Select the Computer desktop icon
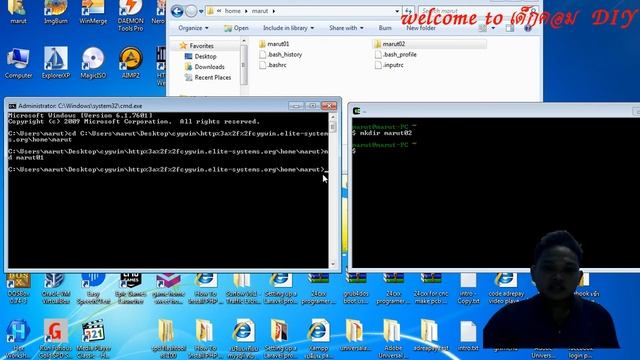Image resolution: width=640 pixels, height=360 pixels. tap(18, 63)
